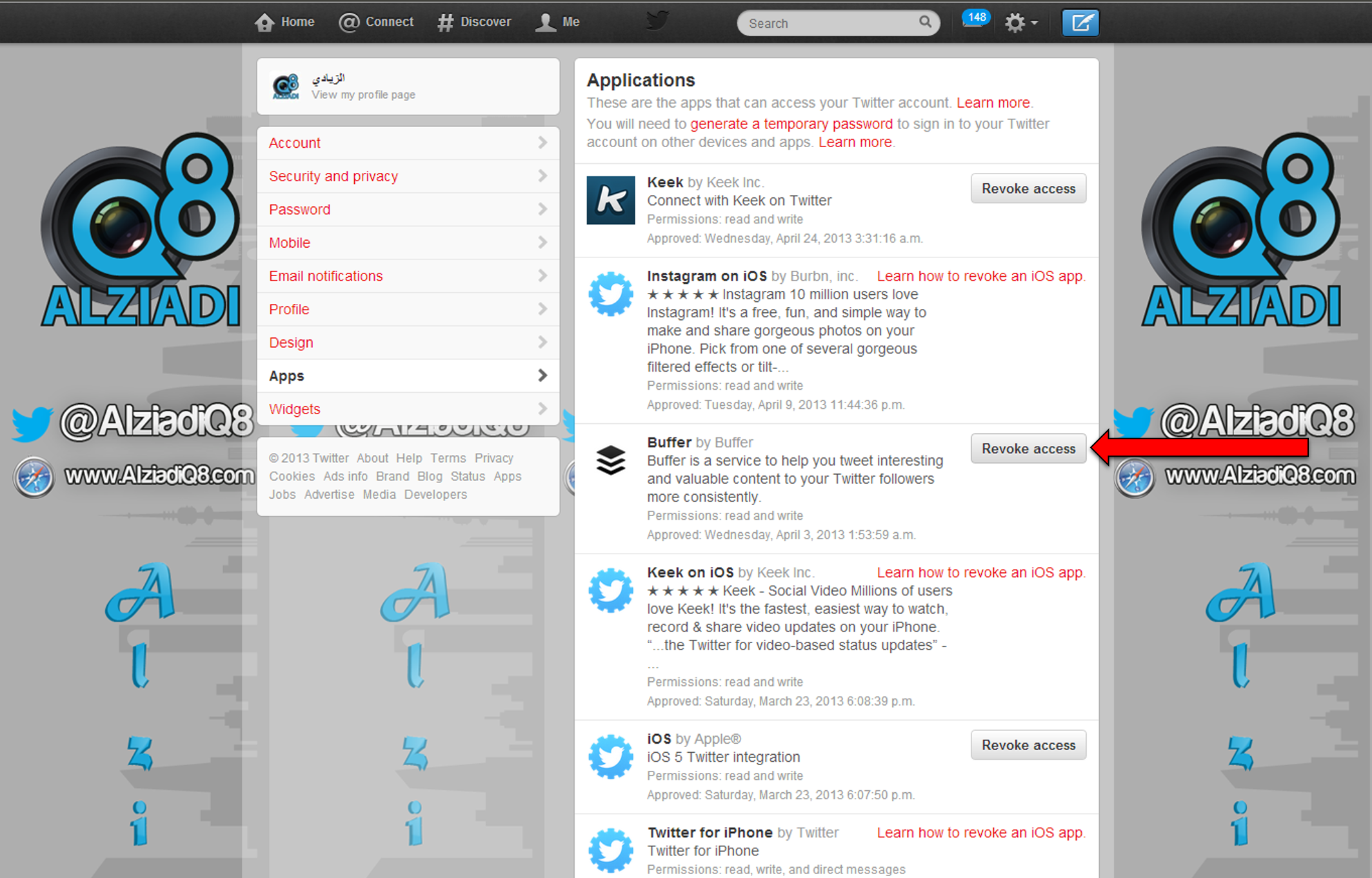Click the search magnifier icon

pyautogui.click(x=925, y=22)
